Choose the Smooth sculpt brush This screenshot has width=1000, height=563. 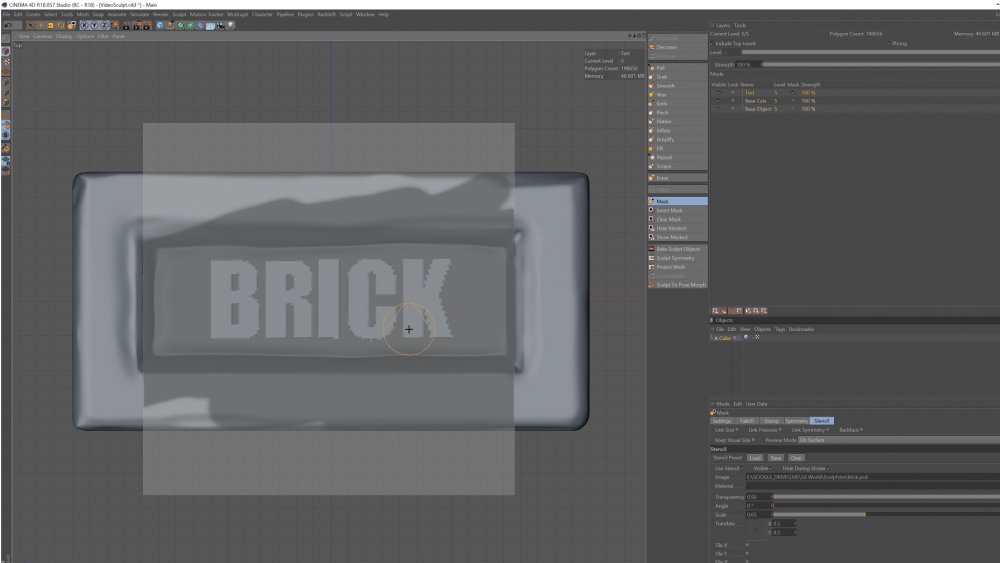click(x=677, y=85)
